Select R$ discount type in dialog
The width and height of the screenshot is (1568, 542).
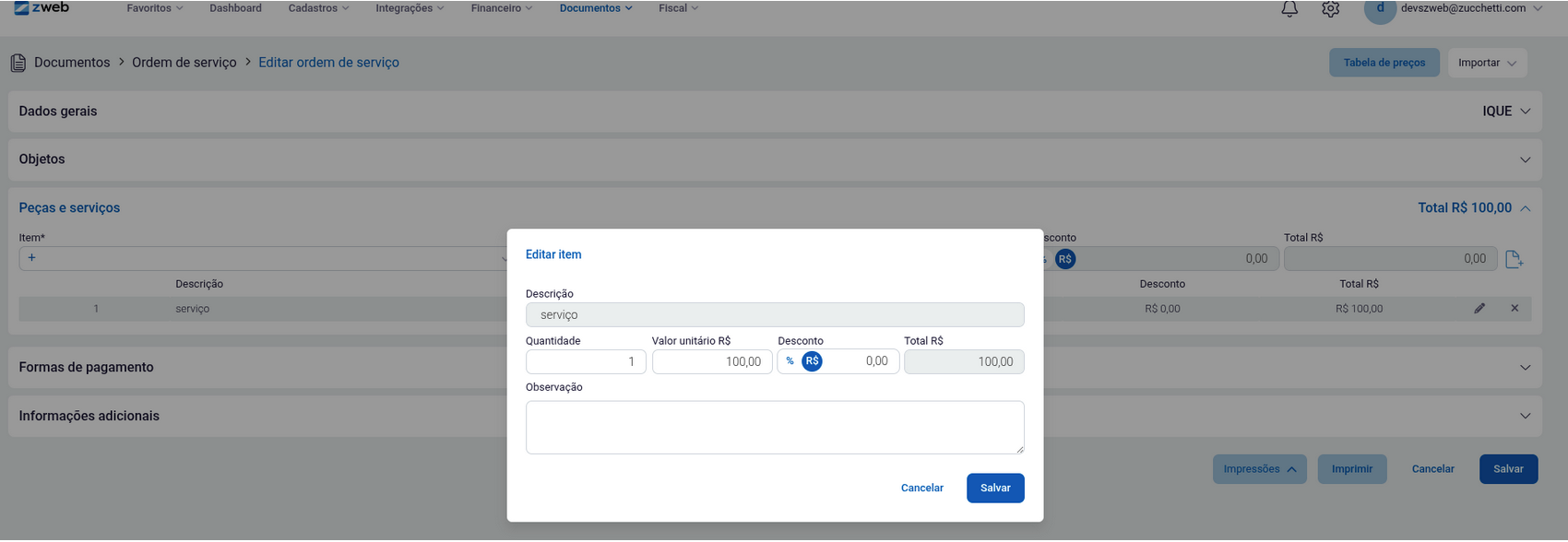tap(812, 361)
